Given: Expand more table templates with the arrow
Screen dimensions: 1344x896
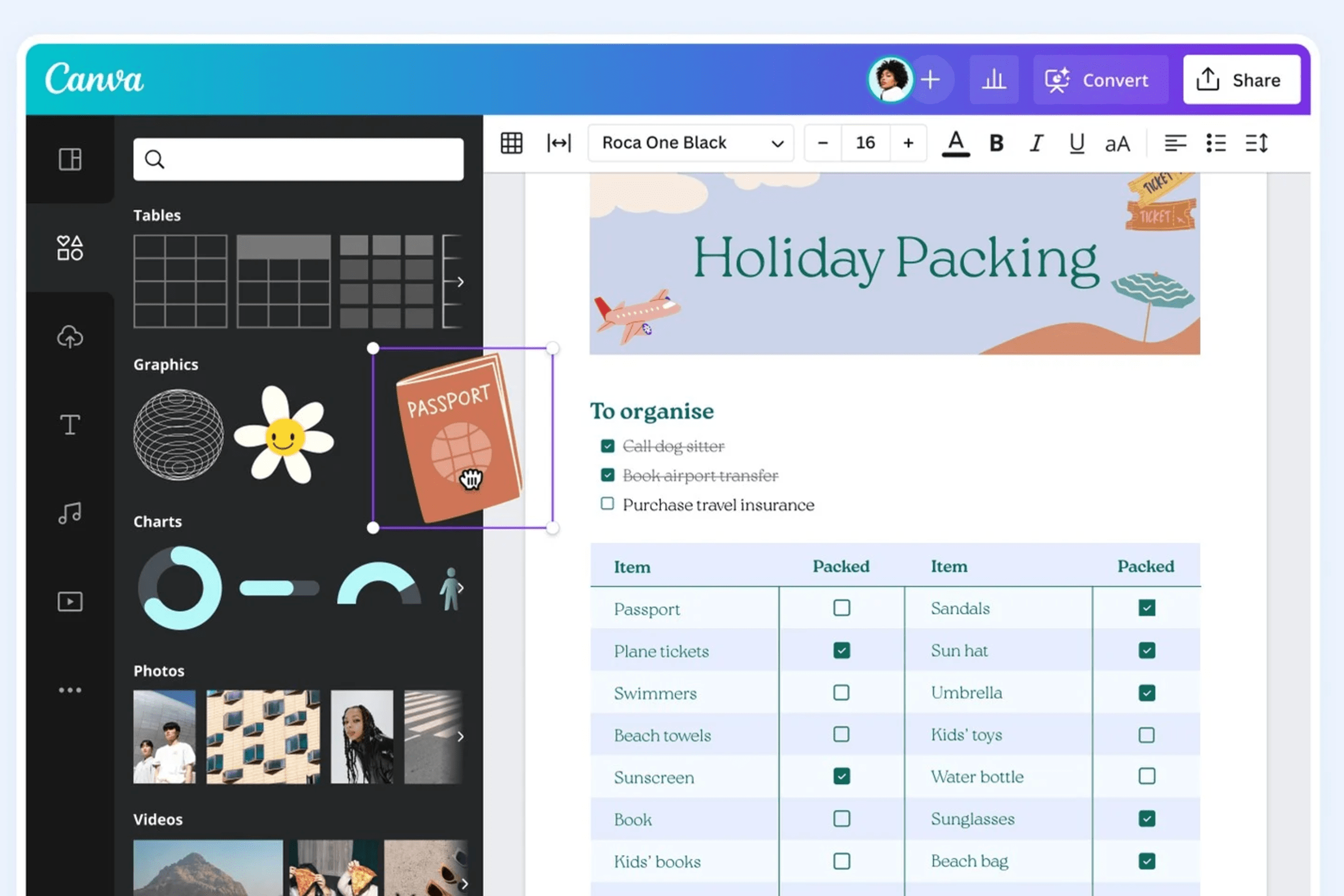Looking at the screenshot, I should coord(460,282).
